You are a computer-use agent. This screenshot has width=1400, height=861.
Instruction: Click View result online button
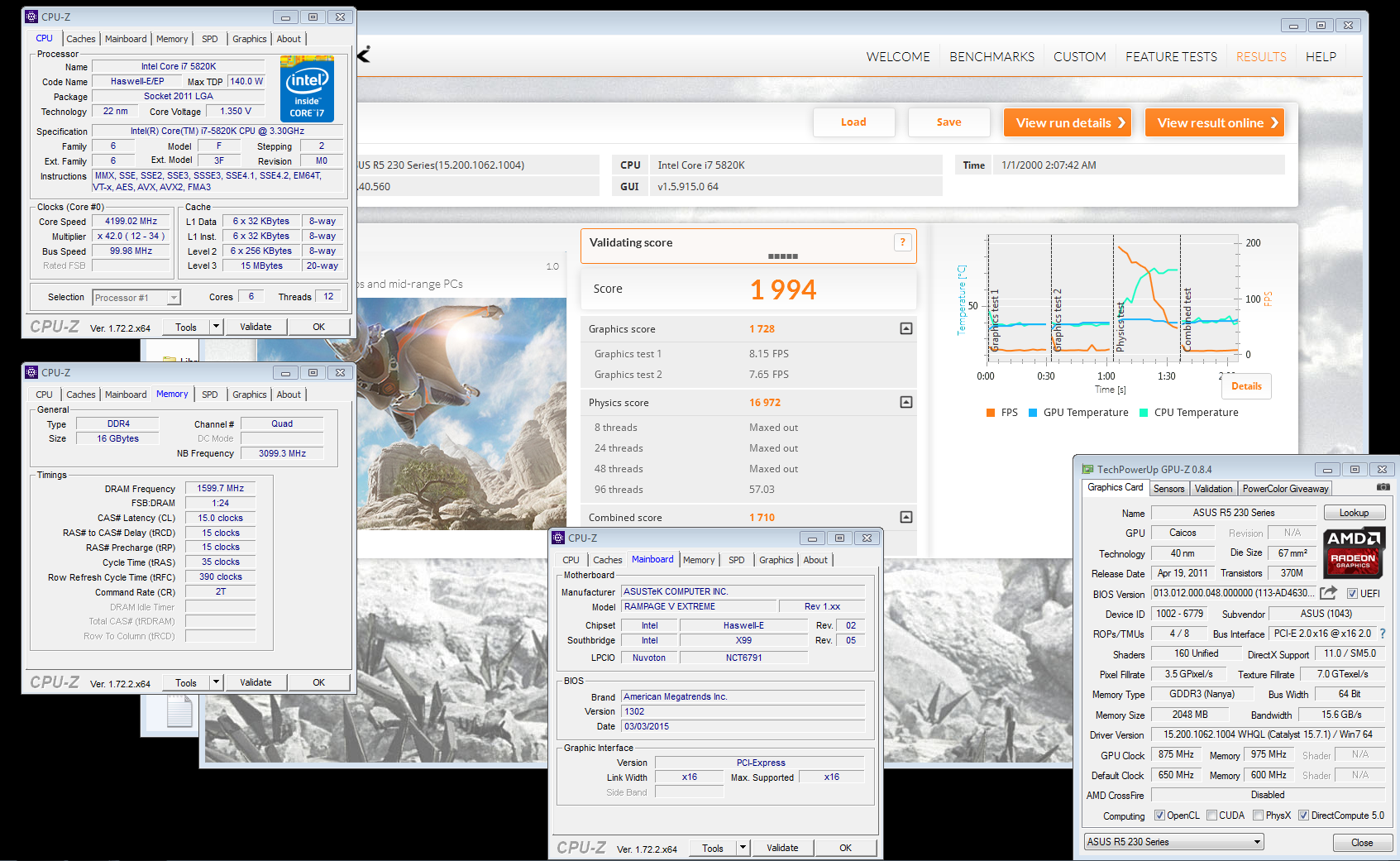[1214, 122]
